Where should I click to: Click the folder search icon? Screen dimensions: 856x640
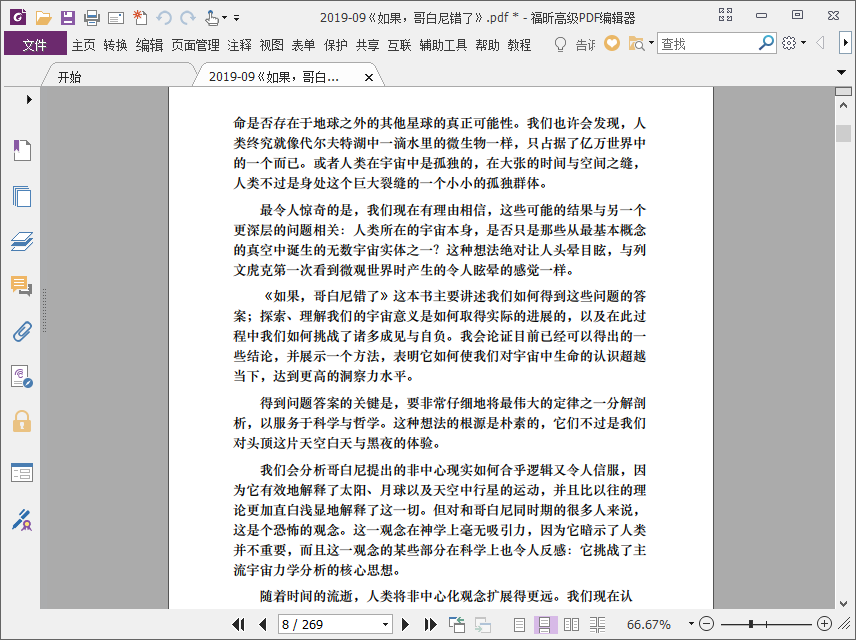[636, 44]
